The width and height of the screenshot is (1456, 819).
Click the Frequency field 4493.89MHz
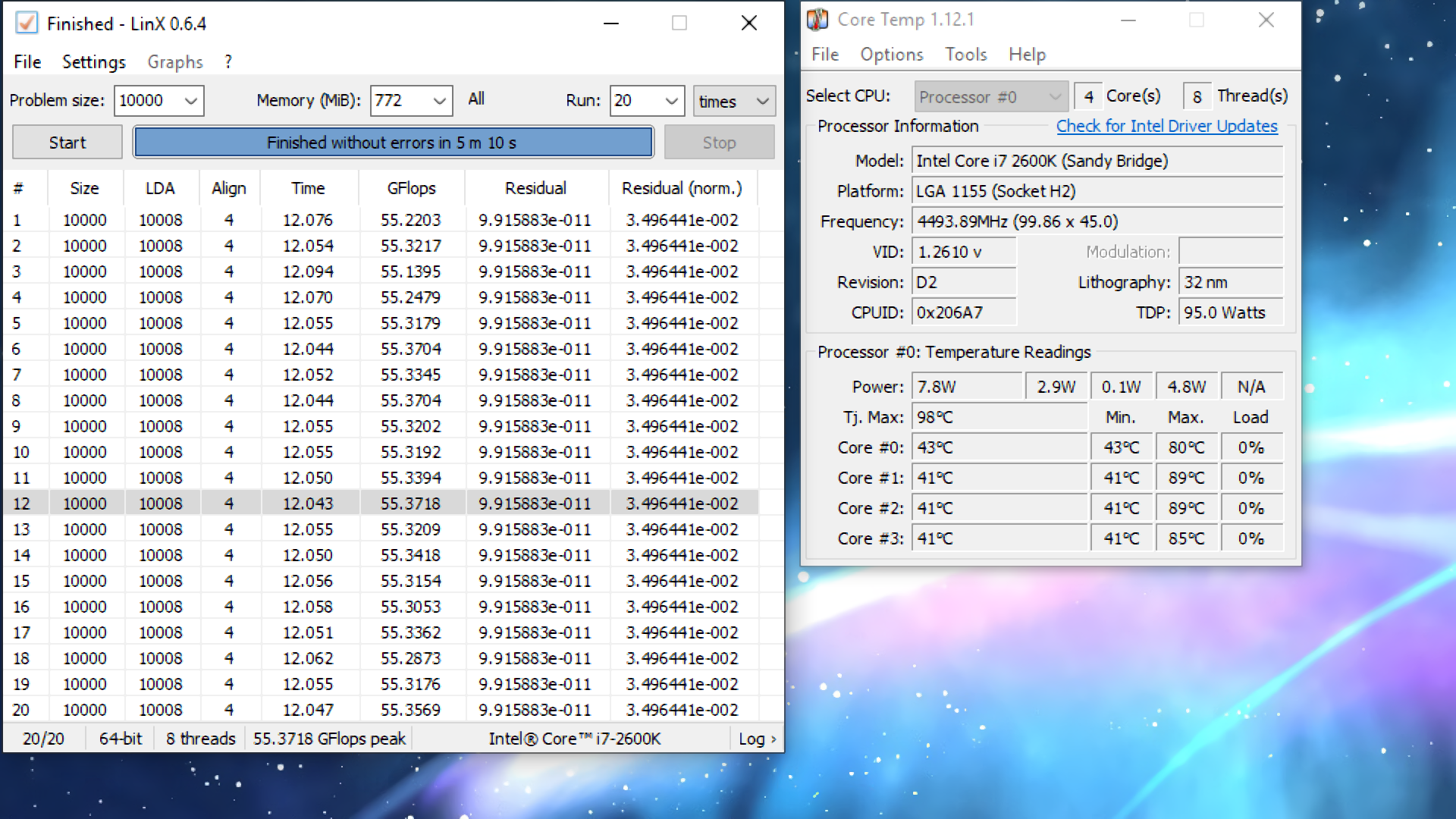point(1097,221)
